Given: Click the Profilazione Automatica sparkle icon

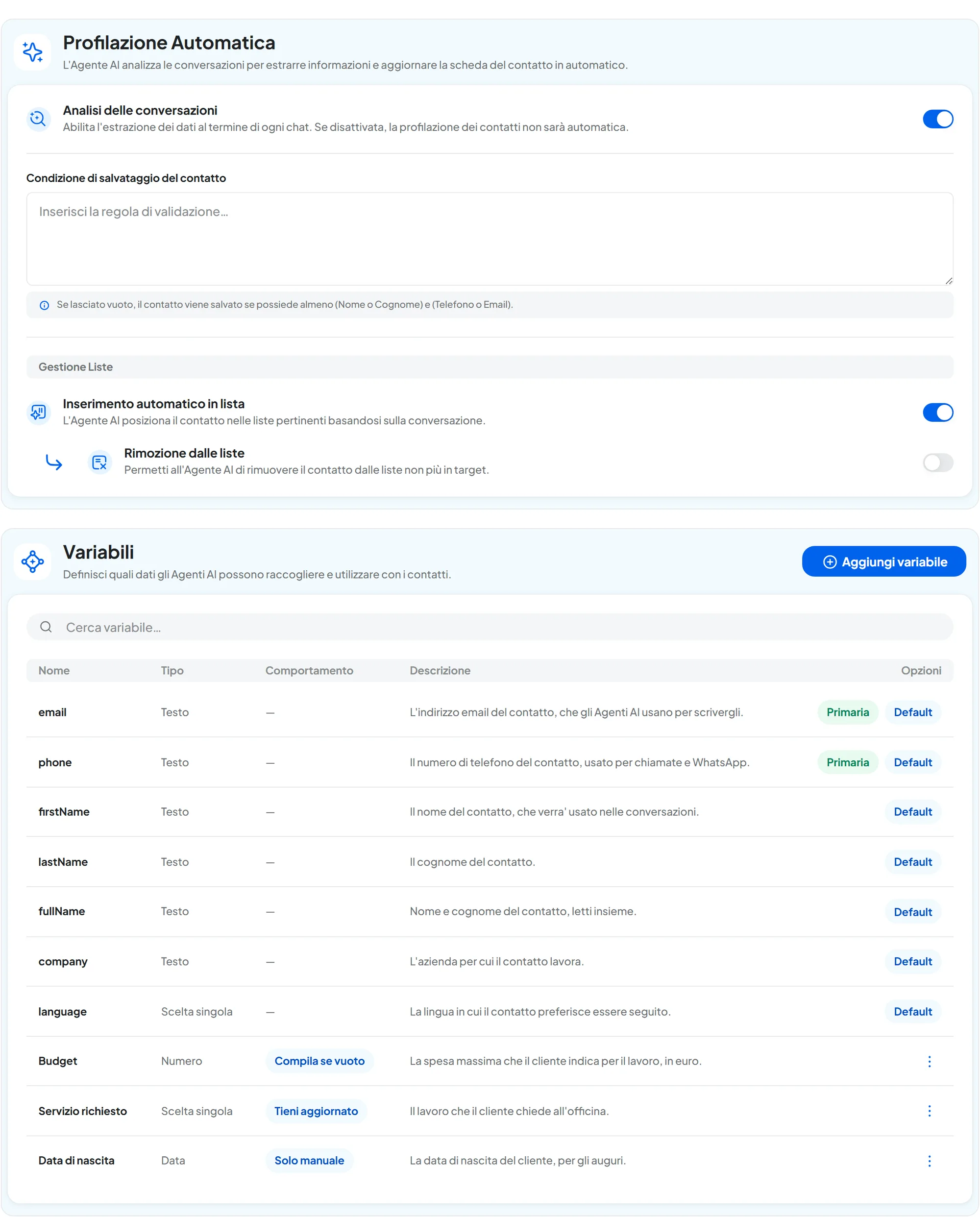Looking at the screenshot, I should (x=32, y=52).
